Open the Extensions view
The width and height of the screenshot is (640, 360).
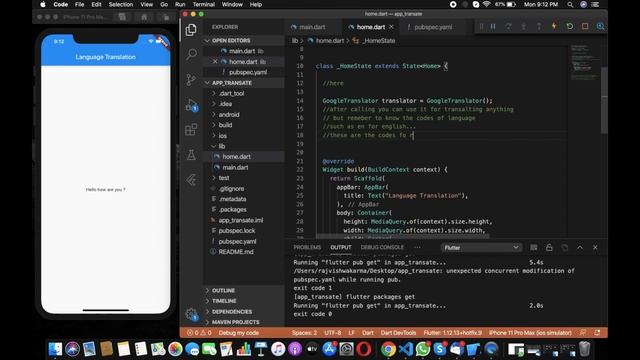pos(191,130)
